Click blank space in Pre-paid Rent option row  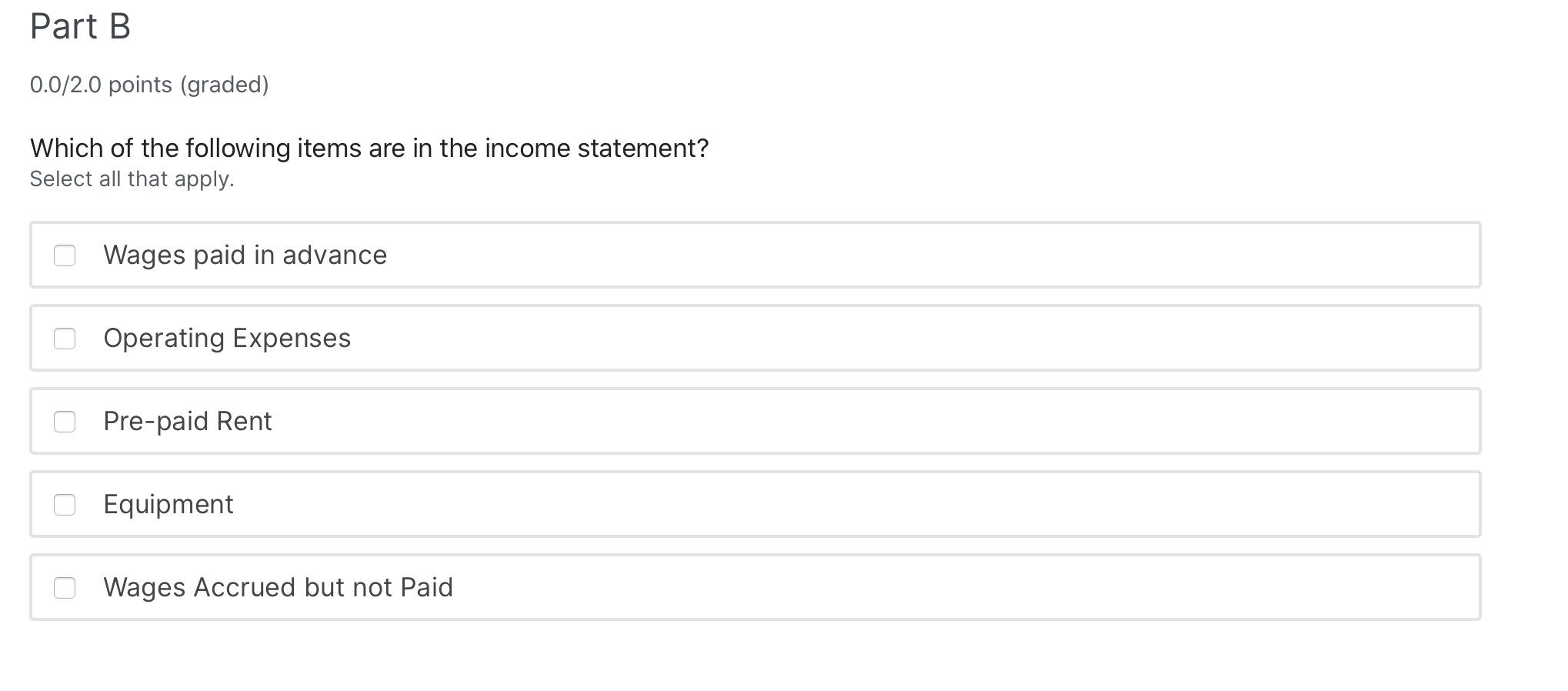pos(923,422)
